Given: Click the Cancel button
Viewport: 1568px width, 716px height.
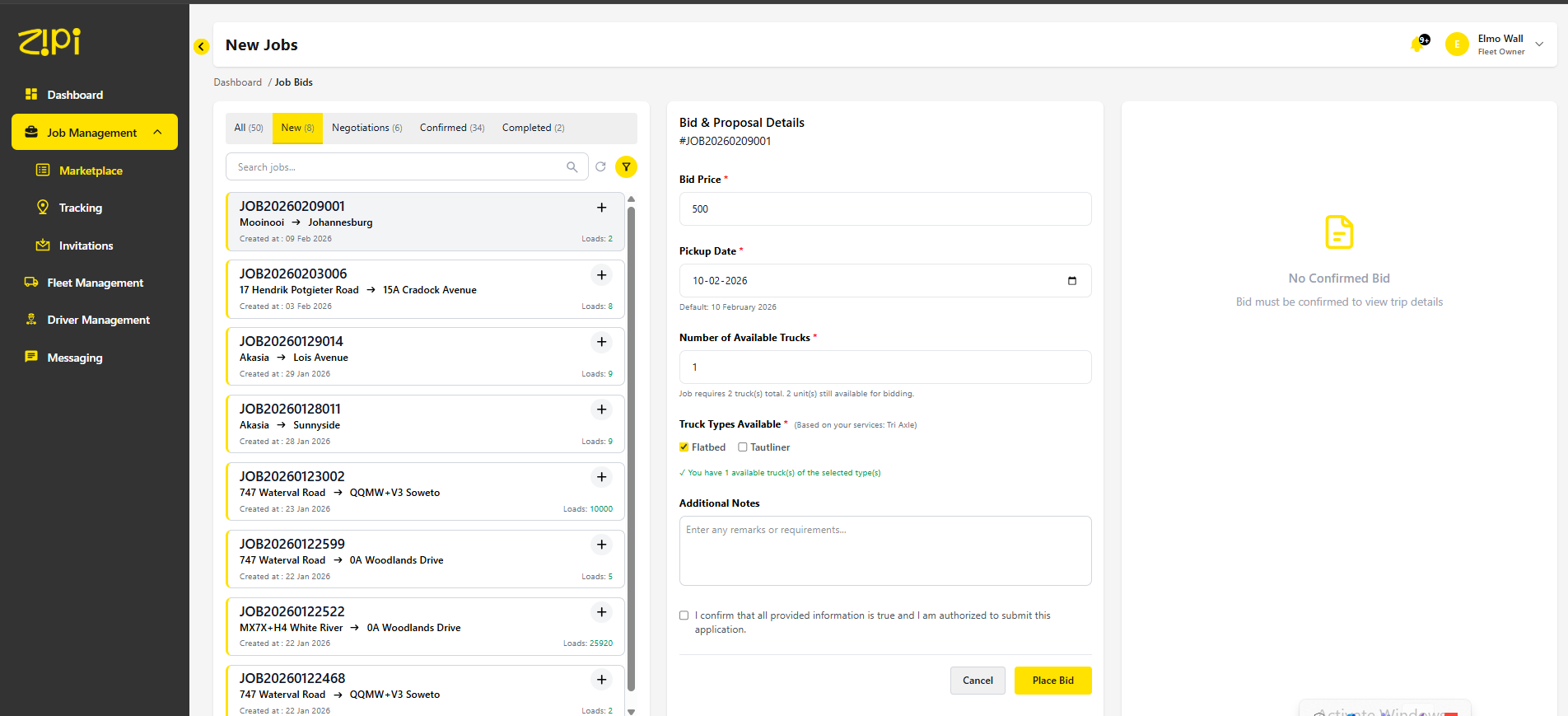Looking at the screenshot, I should tap(978, 681).
